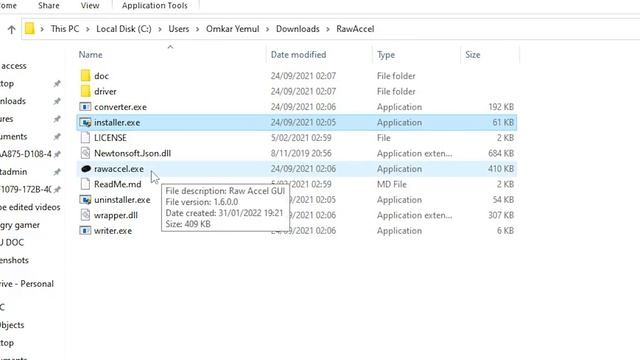Select the converter.exe application icon
The width and height of the screenshot is (640, 360).
tap(85, 107)
